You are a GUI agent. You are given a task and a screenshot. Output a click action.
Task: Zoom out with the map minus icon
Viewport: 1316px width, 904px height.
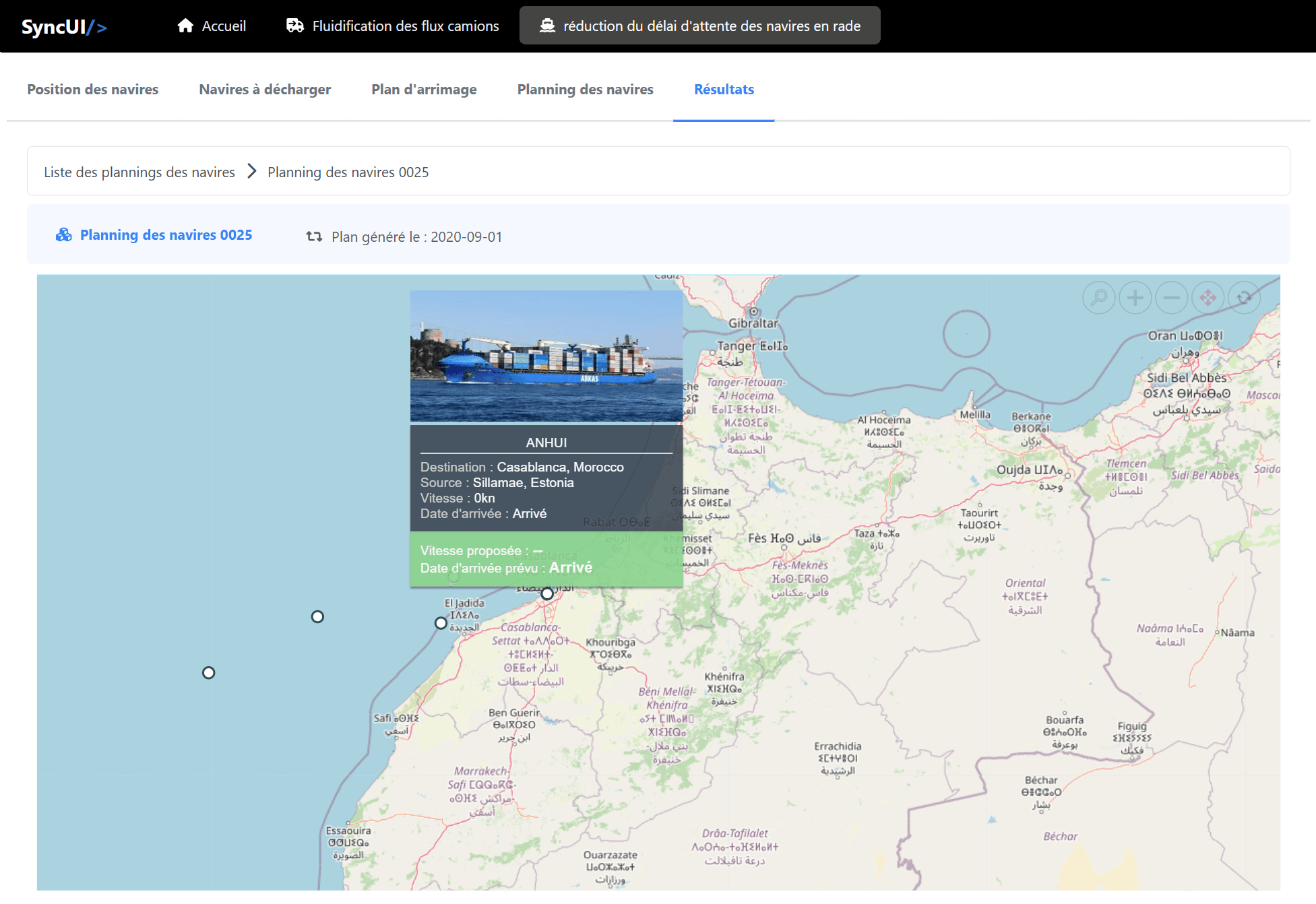click(x=1172, y=297)
